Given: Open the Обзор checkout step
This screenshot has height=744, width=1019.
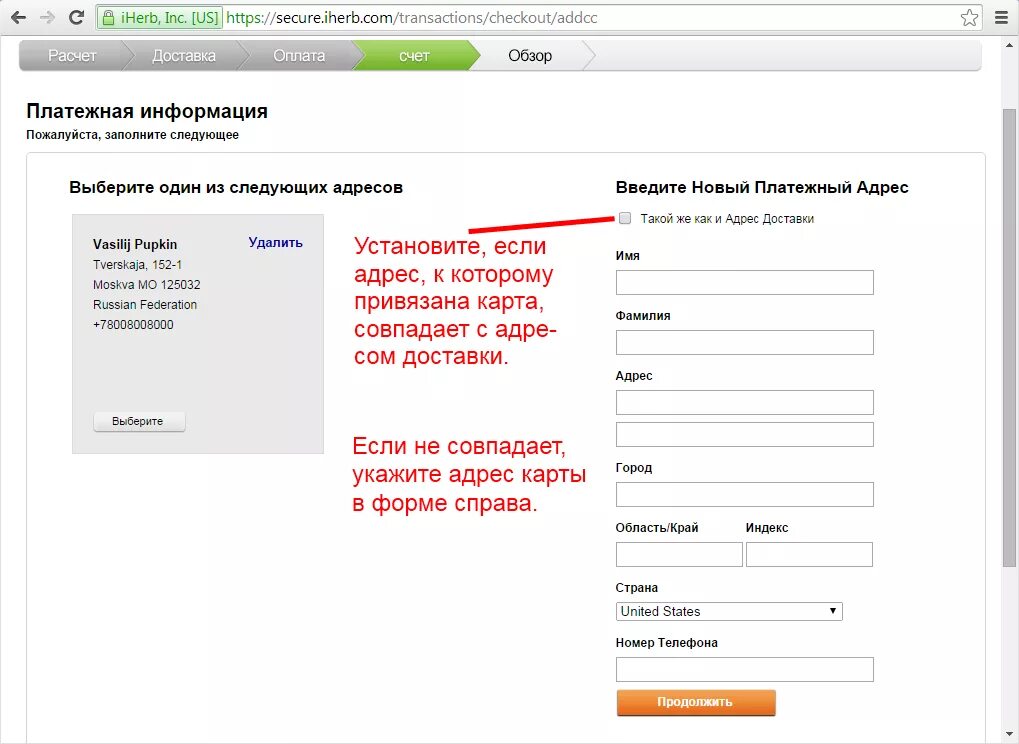Looking at the screenshot, I should 530,56.
